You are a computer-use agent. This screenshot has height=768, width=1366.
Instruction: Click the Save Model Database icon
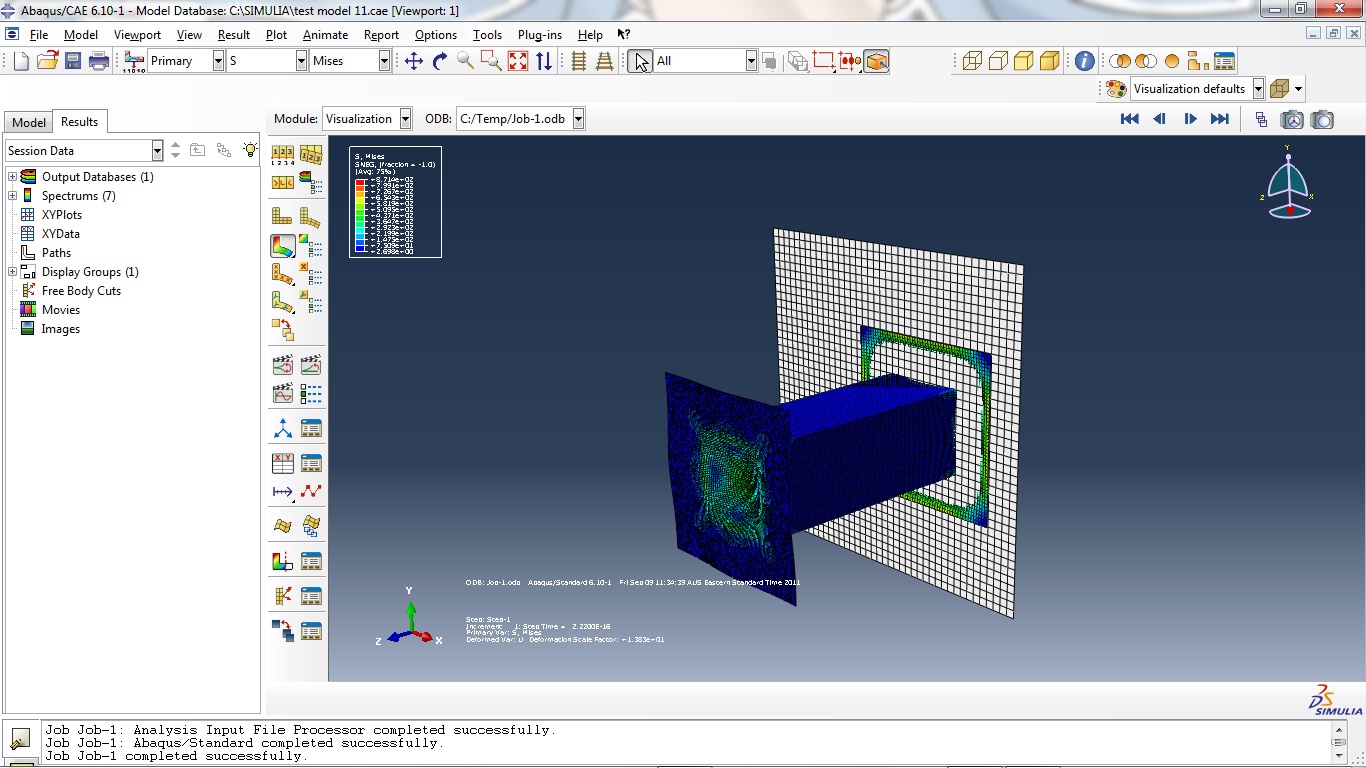73,61
